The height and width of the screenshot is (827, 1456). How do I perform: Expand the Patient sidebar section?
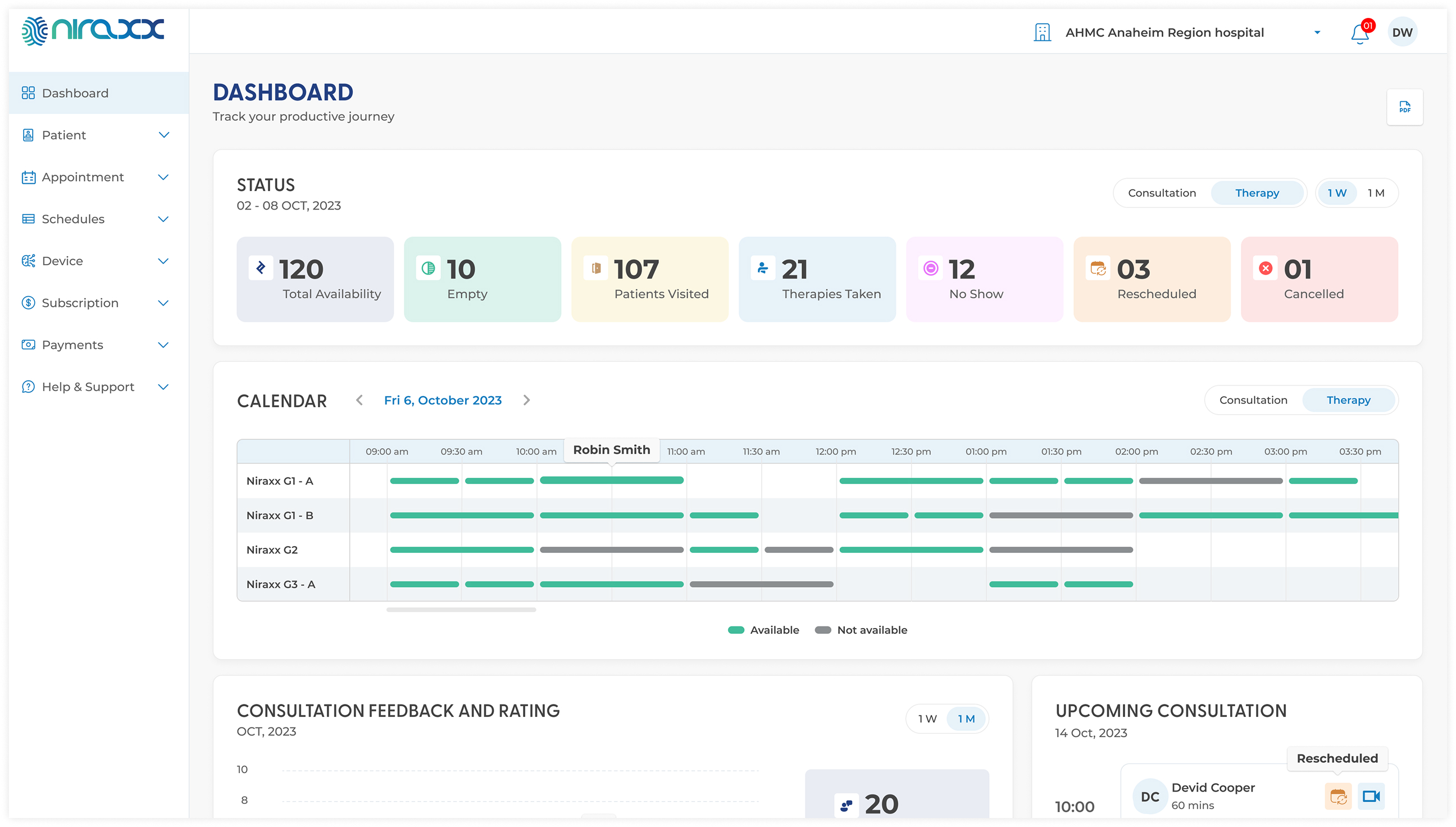(x=63, y=135)
